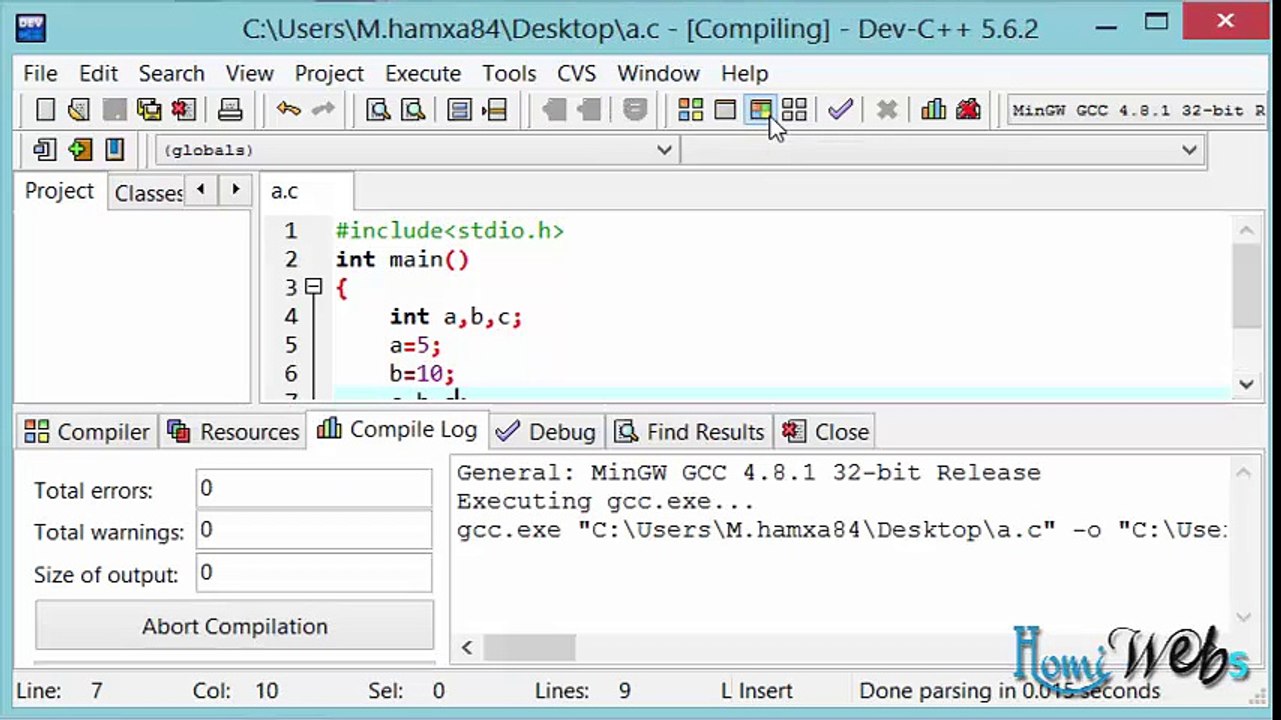Click the Dev-C++ logo in title bar
1281x720 pixels.
(30, 26)
